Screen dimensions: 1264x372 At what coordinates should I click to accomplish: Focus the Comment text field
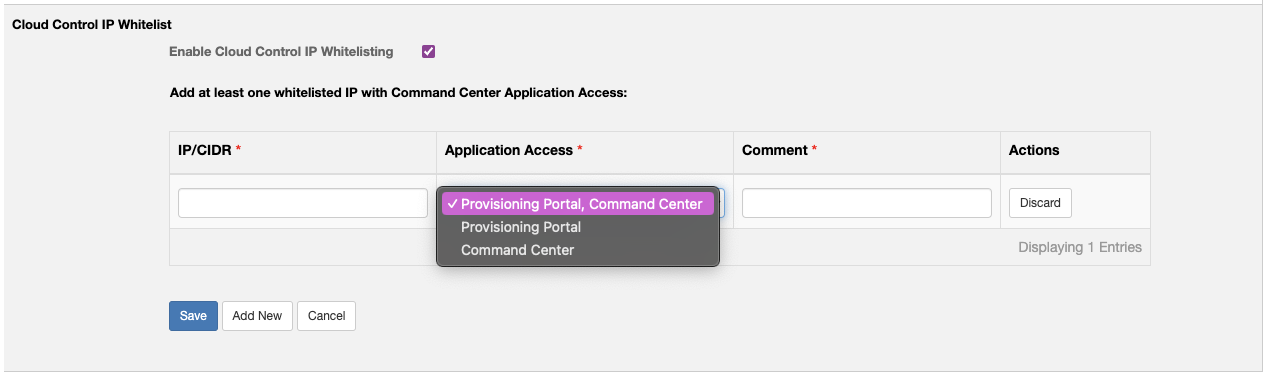pyautogui.click(x=867, y=203)
